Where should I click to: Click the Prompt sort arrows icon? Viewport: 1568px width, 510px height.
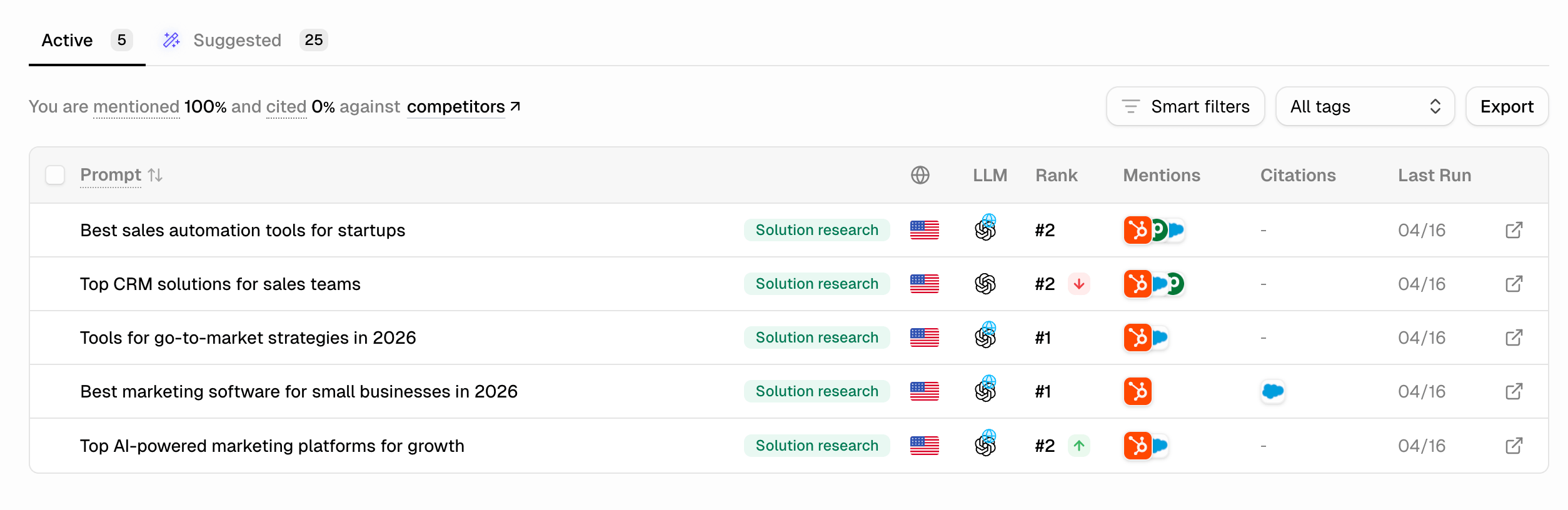point(156,175)
